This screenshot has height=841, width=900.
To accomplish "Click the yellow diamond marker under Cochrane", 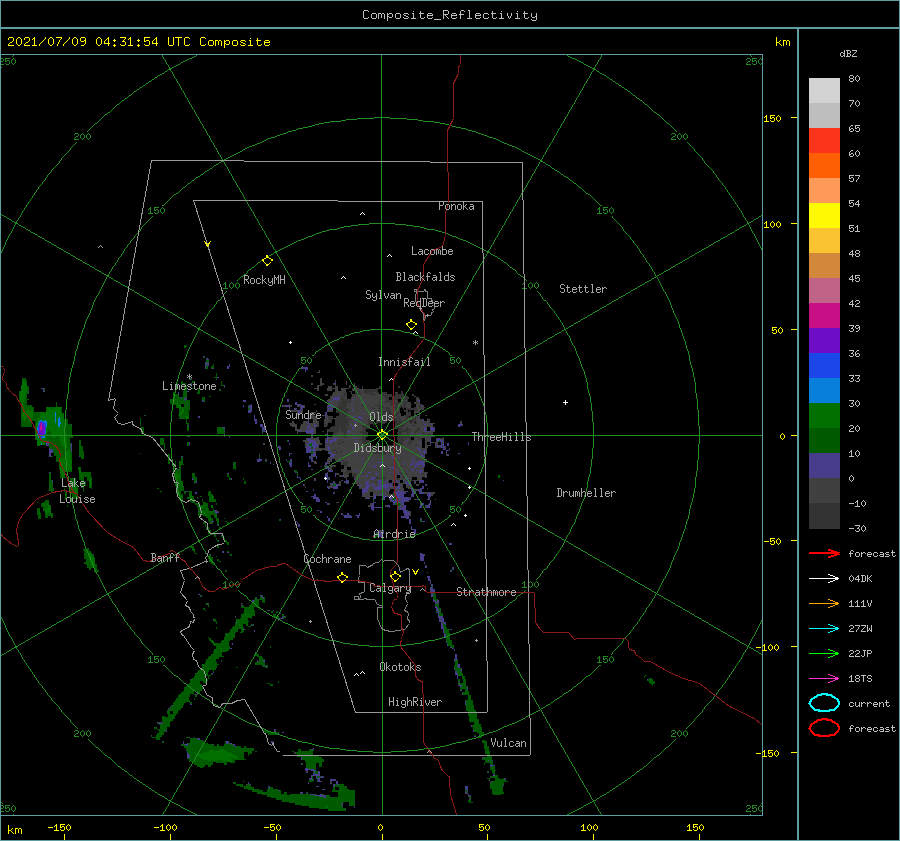I will coord(343,577).
